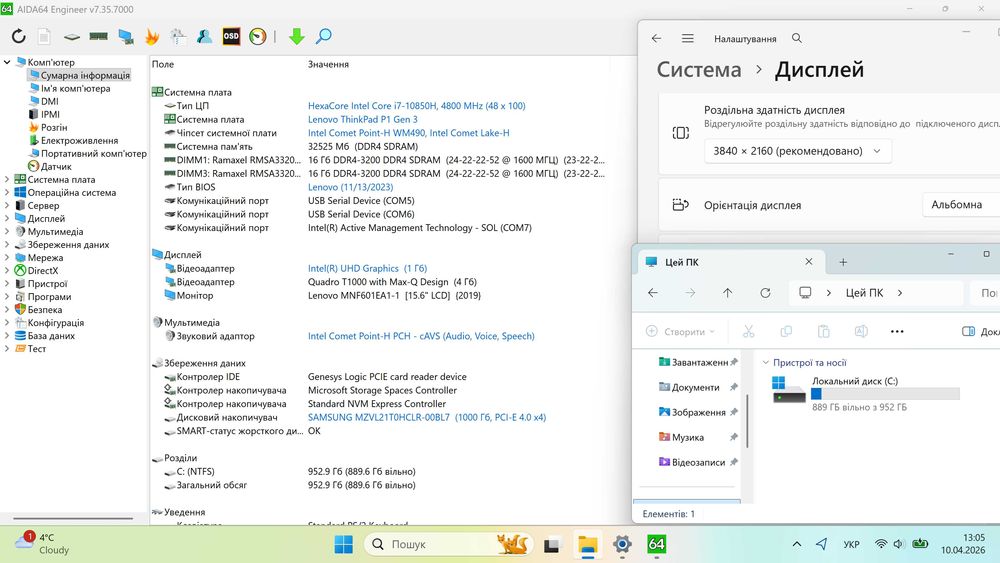Viewport: 1000px width, 563px height.
Task: Launch the system stability test flame icon
Action: (152, 36)
